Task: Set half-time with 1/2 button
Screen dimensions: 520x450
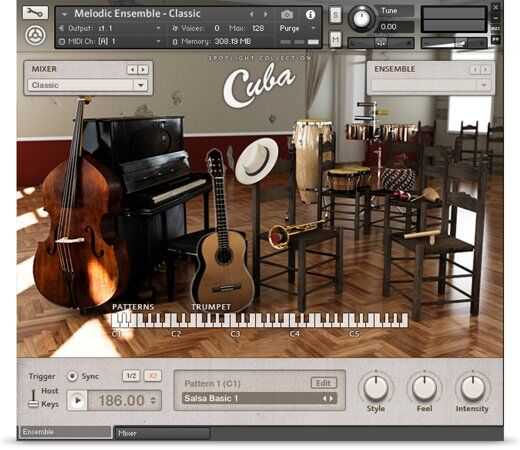Action: [131, 376]
